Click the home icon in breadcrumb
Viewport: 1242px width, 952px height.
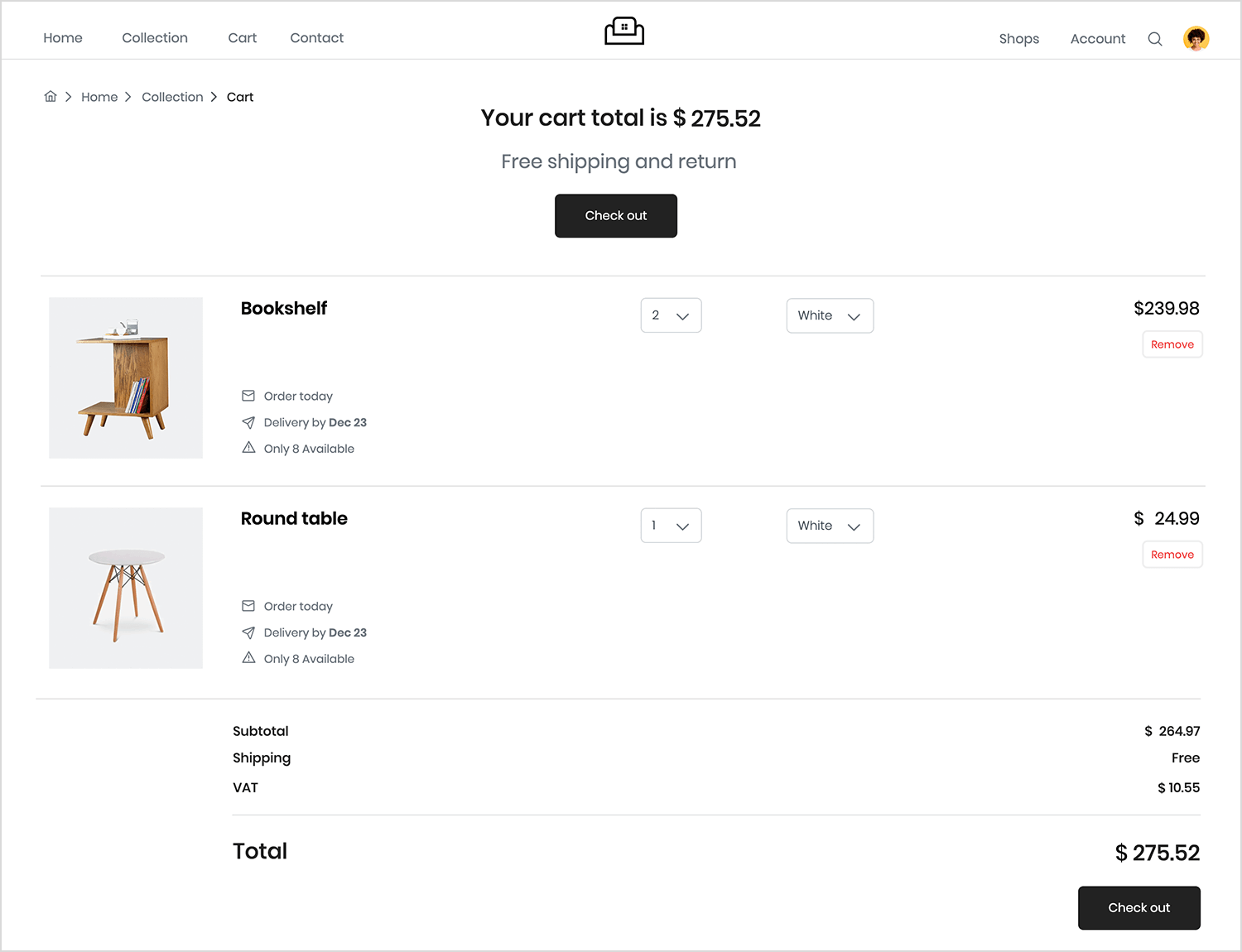click(x=51, y=97)
